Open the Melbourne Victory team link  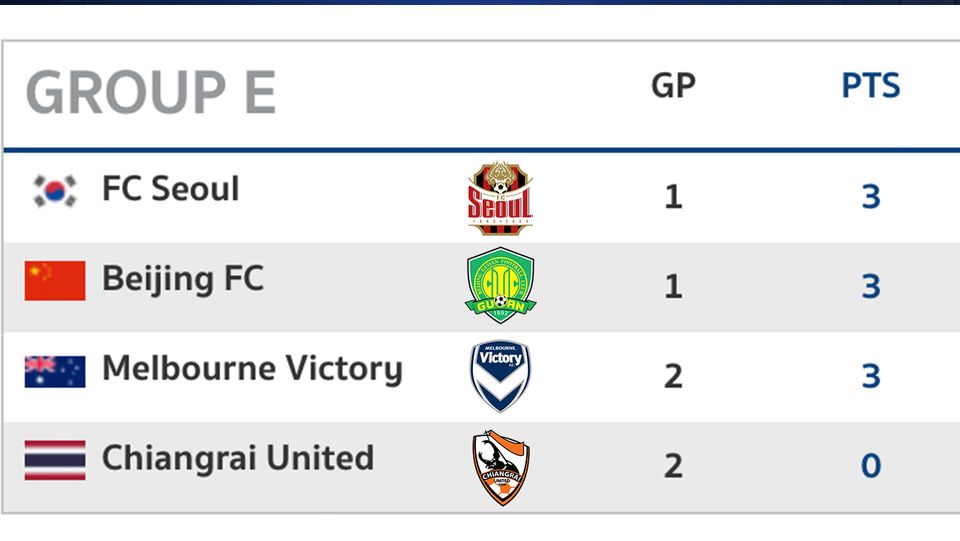coord(252,369)
